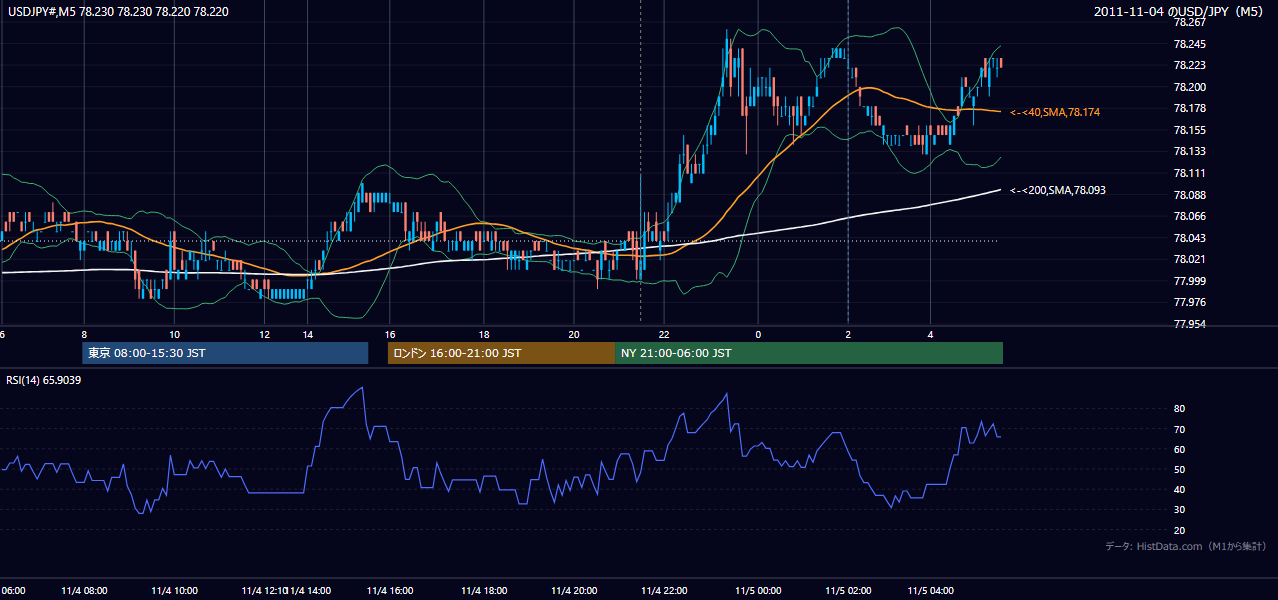
Task: Click hour label 10 under the price chart
Action: pyautogui.click(x=174, y=334)
